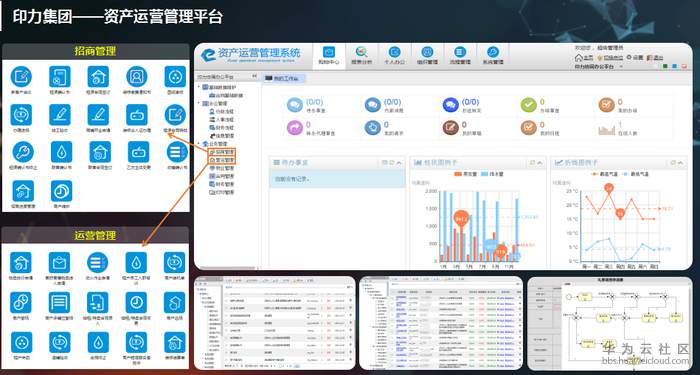700x375 pixels.
Task: Click the 设置 settings link in header
Action: pyautogui.click(x=635, y=58)
